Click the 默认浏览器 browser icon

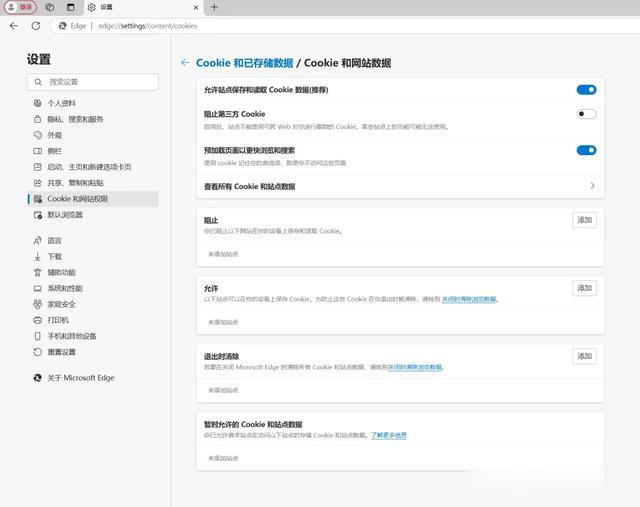[38, 215]
